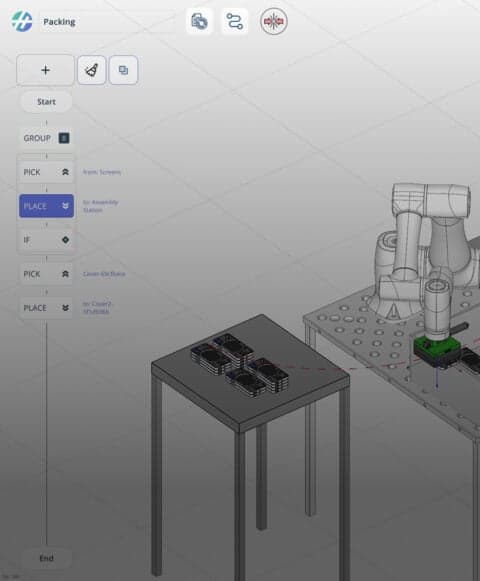Click the 'to: Assembly Station' label

pos(100,206)
